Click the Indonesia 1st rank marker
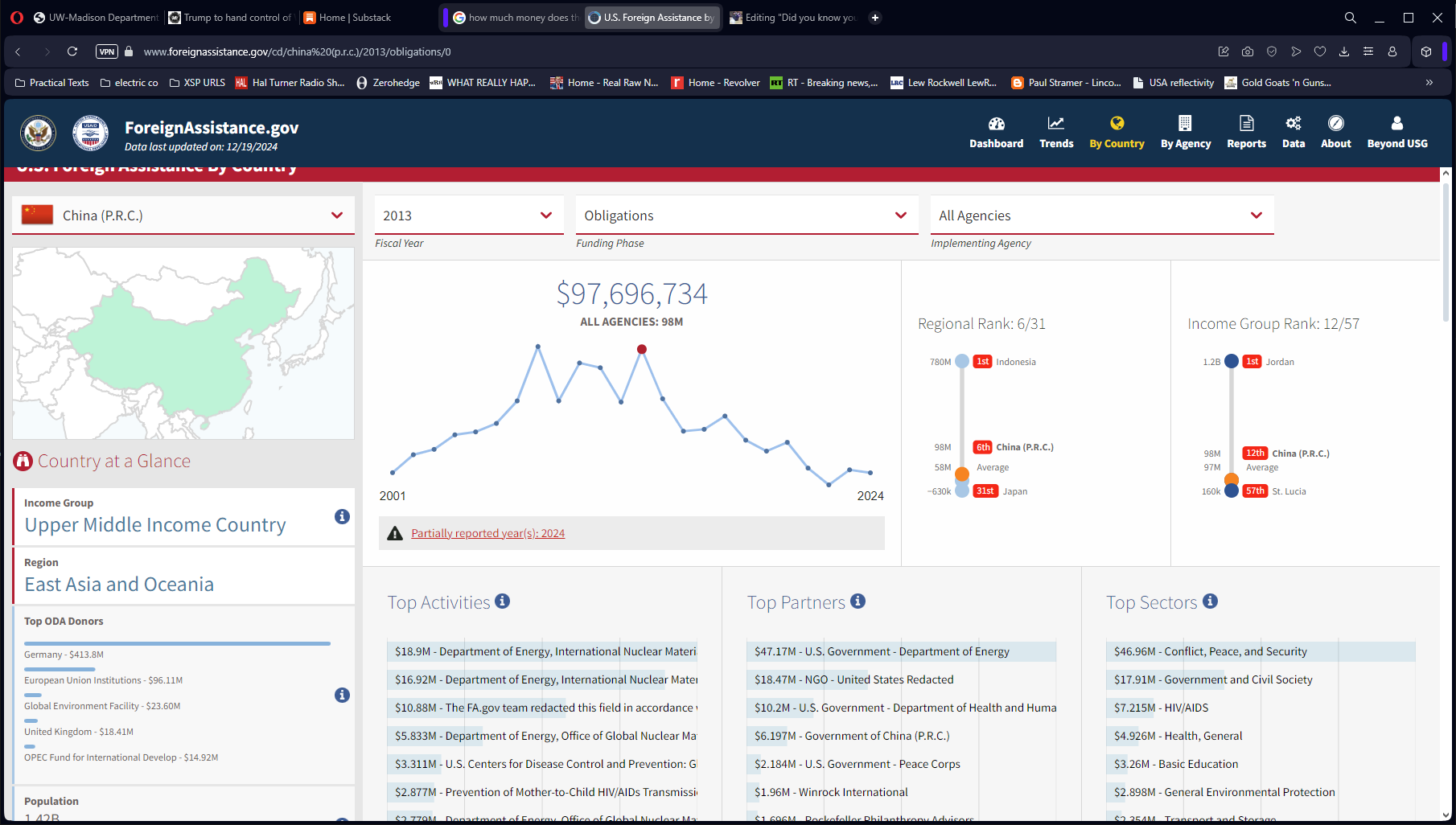 coord(962,362)
